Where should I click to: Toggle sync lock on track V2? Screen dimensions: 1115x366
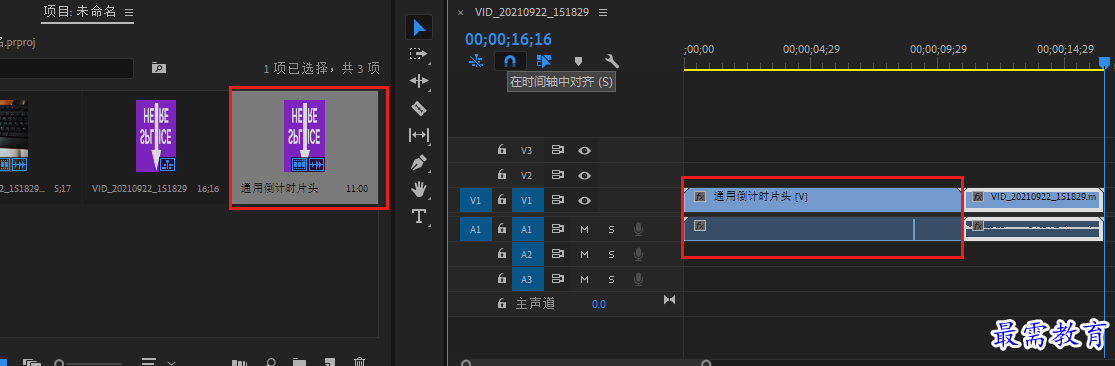tap(558, 175)
